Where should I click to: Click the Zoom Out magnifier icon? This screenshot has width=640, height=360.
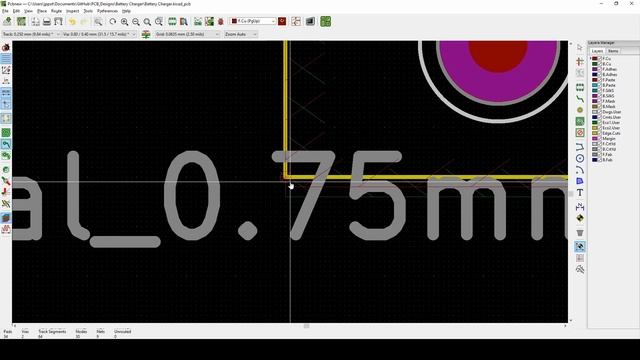[136, 22]
